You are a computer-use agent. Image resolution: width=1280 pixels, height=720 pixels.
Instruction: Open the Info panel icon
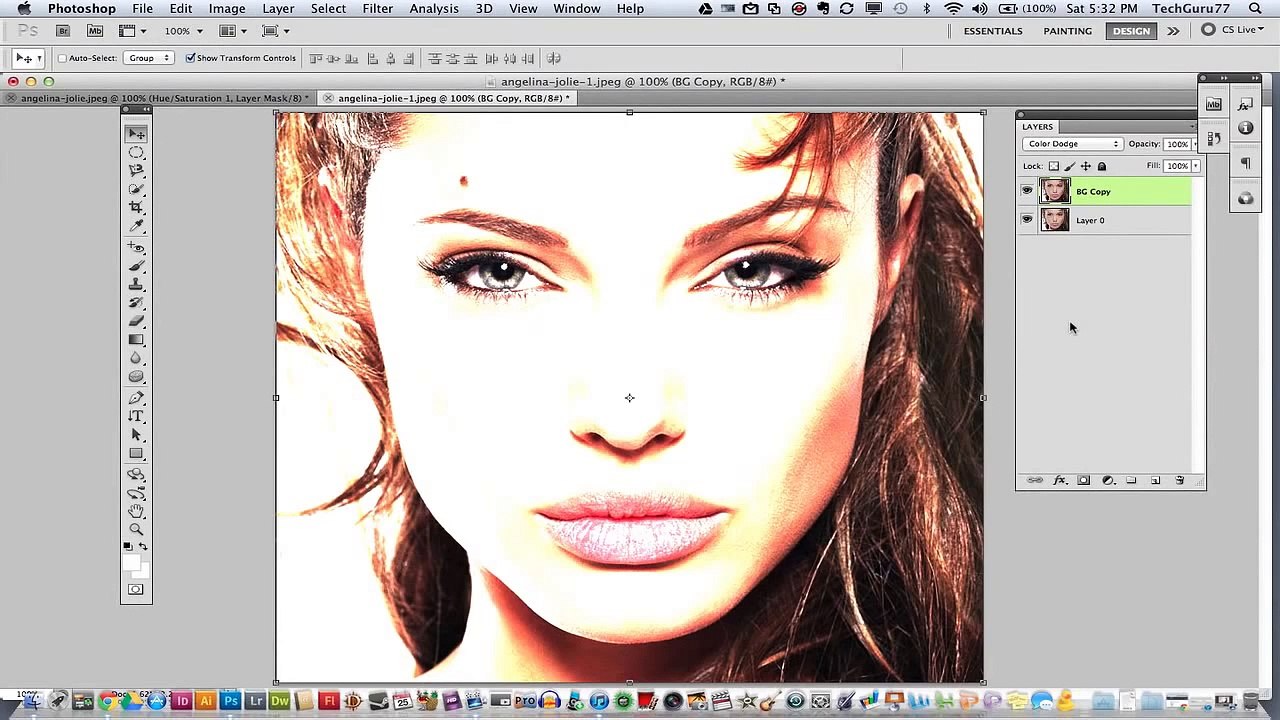coord(1245,128)
